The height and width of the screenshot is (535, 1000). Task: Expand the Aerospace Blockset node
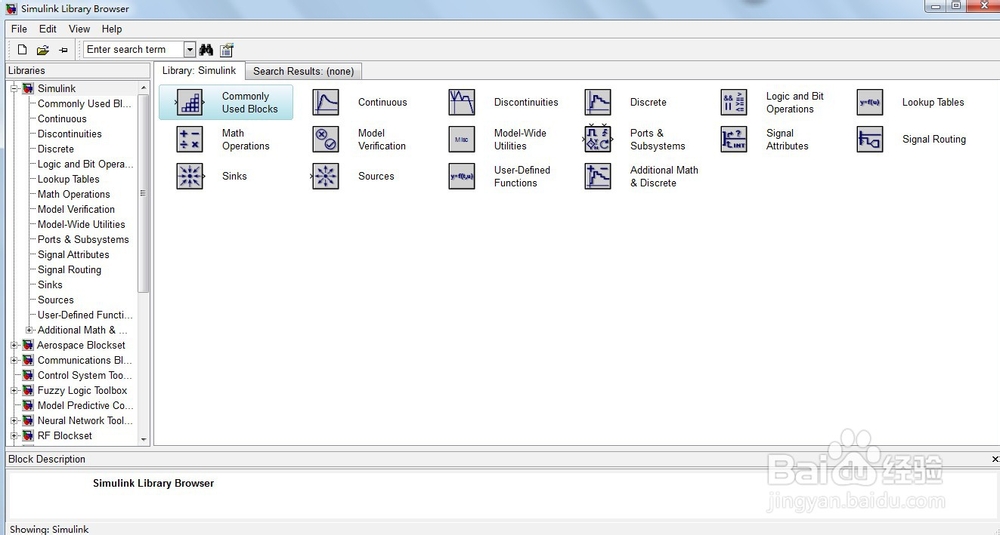pos(14,345)
